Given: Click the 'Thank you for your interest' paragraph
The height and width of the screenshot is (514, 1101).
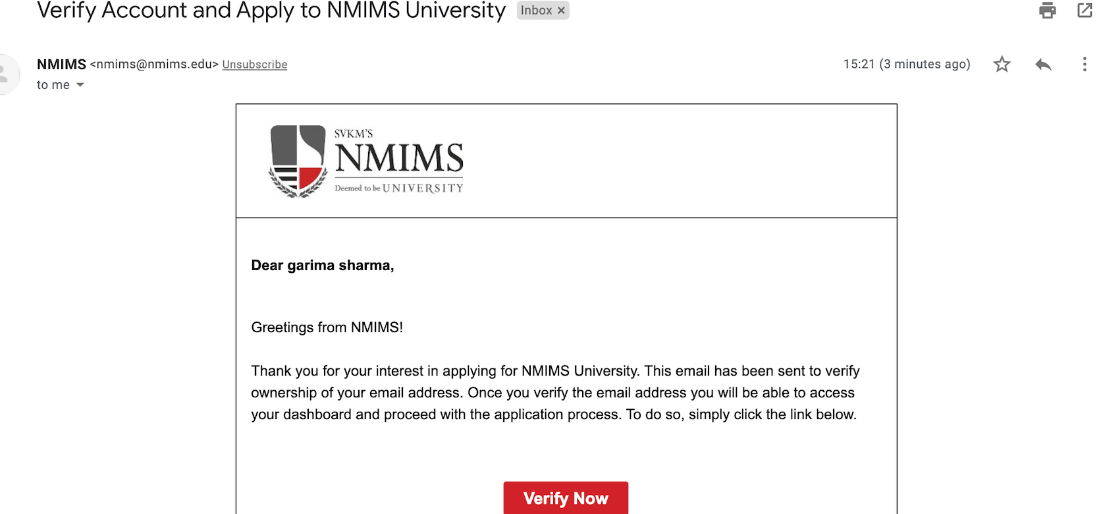Looking at the screenshot, I should coord(555,393).
